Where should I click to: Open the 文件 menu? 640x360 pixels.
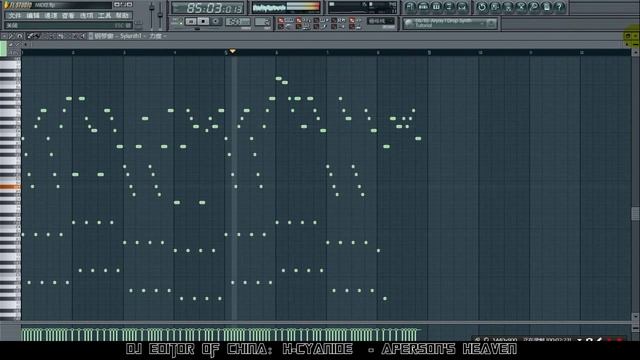click(14, 16)
